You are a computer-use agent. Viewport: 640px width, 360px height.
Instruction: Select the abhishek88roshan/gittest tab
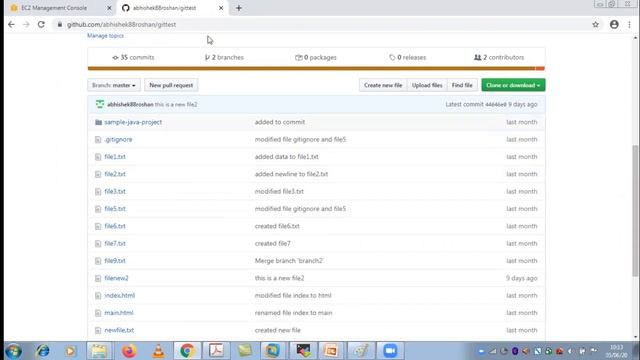point(164,8)
